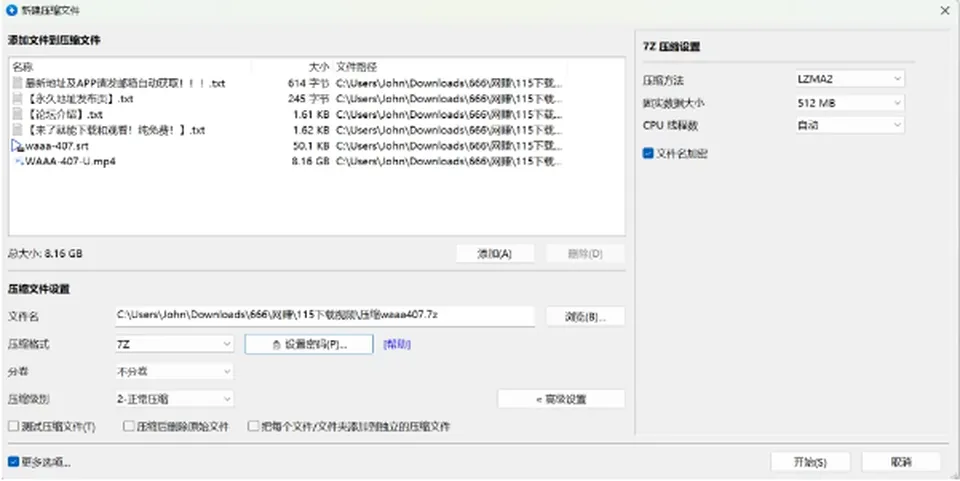Open the 压缩格式 7Z dropdown

(x=174, y=345)
